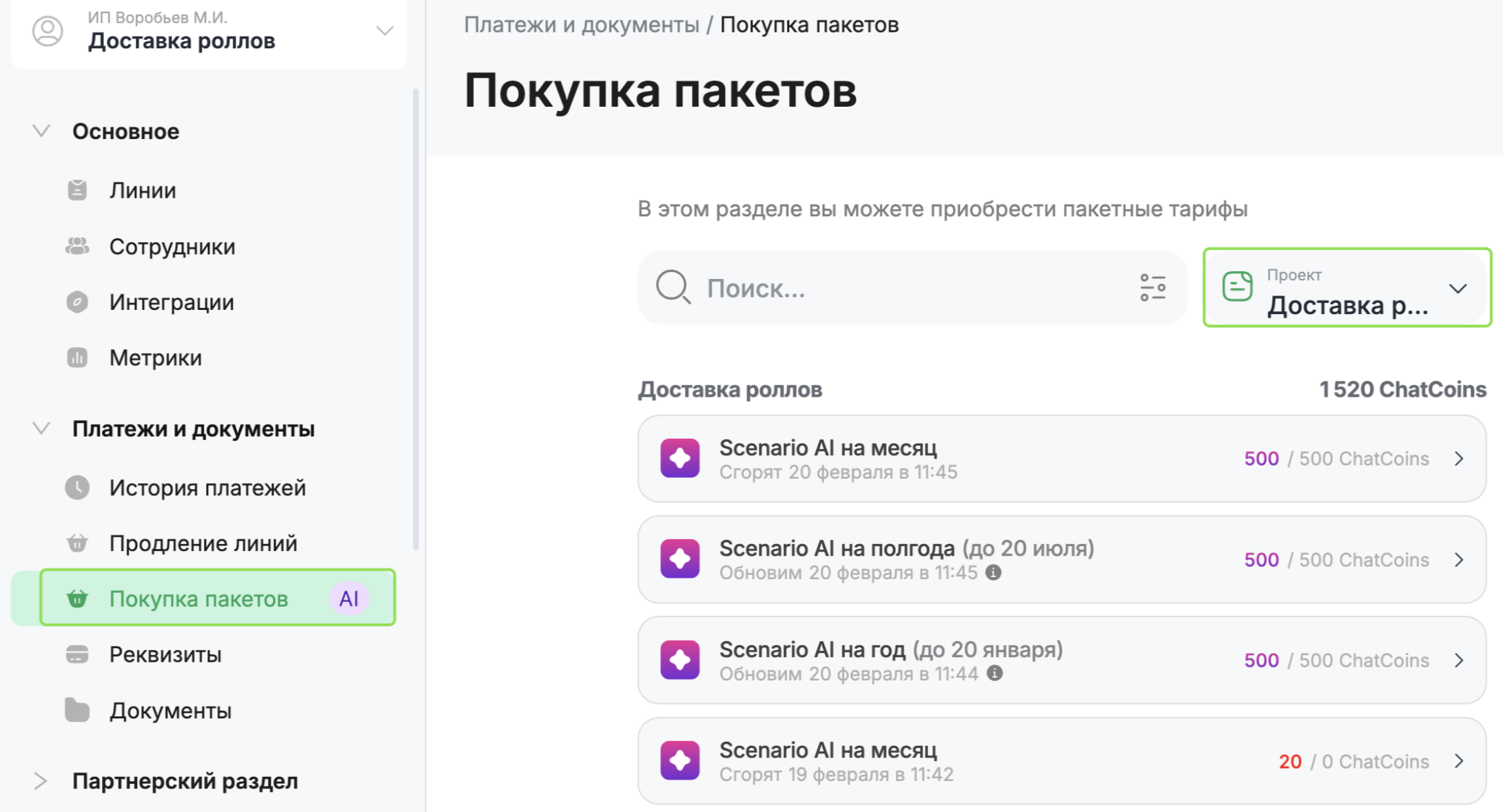
Task: Expand the account switcher chevron
Action: (x=385, y=31)
